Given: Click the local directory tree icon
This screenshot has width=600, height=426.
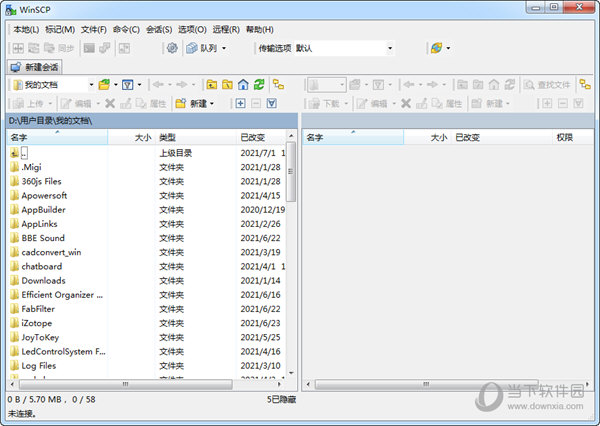Looking at the screenshot, I should coord(279,84).
